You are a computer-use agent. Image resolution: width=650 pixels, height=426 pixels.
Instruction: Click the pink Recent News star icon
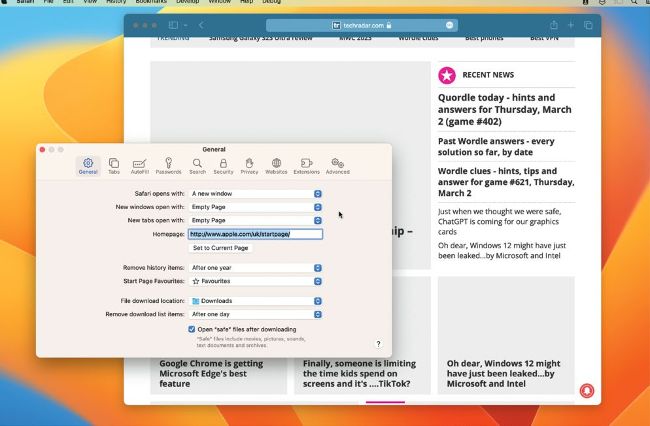[447, 75]
